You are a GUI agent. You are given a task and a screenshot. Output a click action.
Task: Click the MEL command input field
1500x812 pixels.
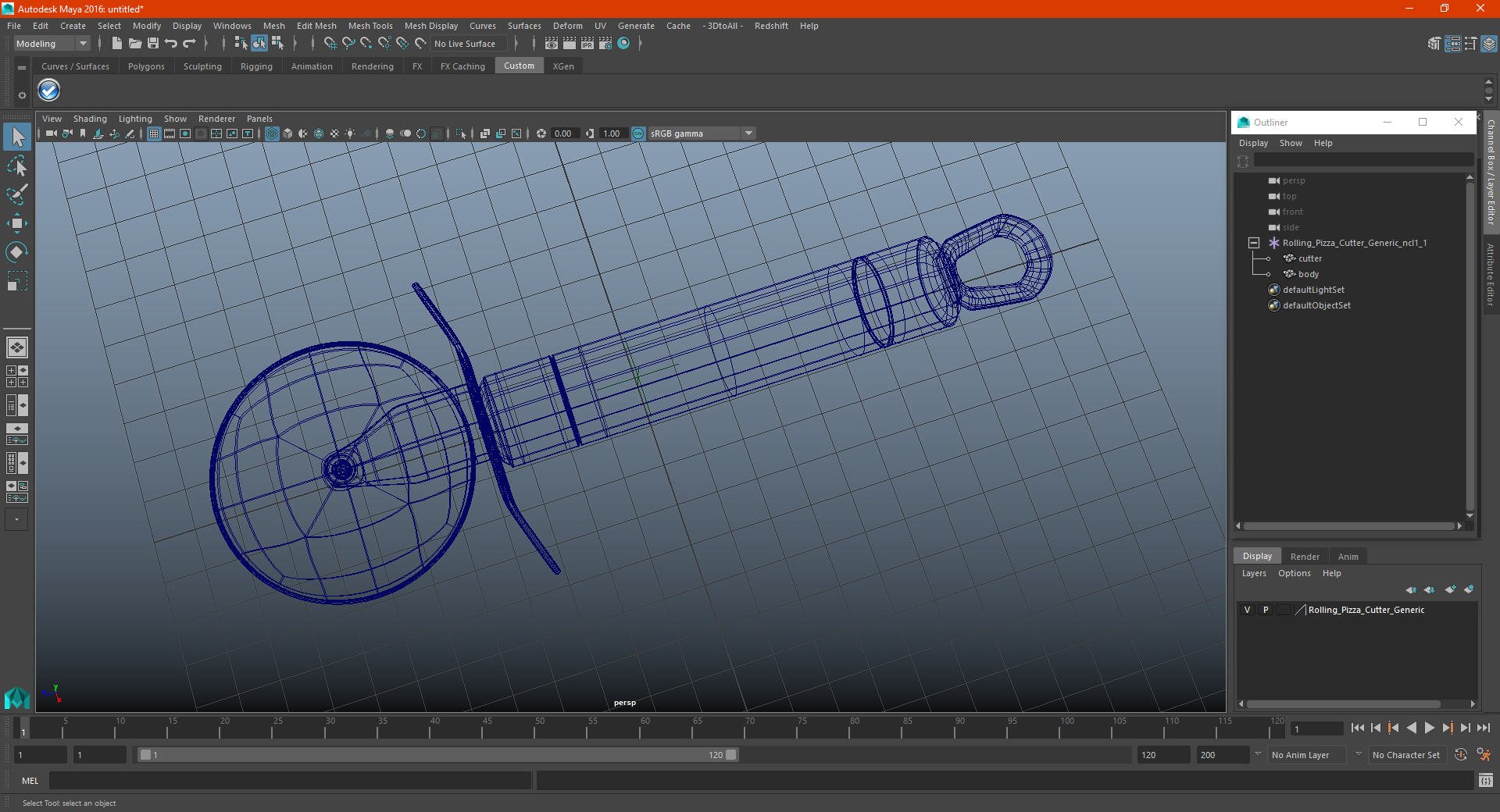point(291,780)
